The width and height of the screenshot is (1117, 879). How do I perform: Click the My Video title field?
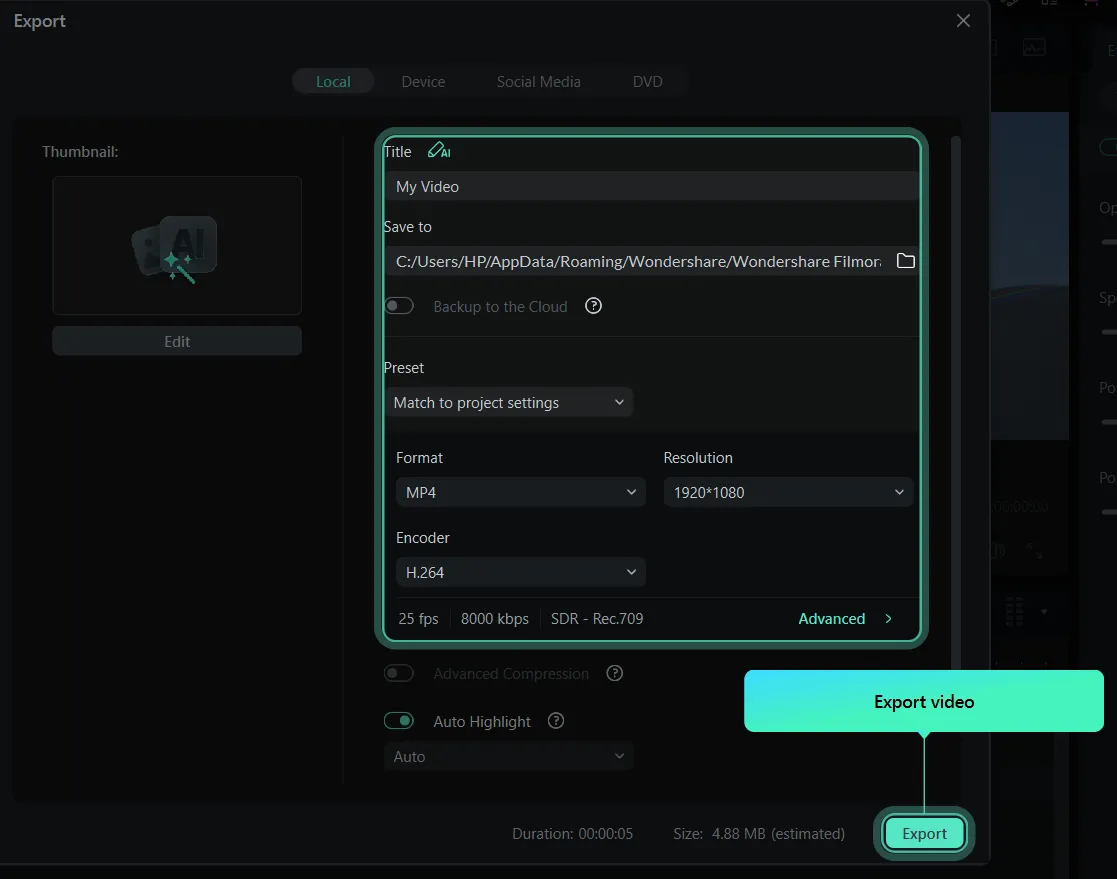[x=650, y=187]
